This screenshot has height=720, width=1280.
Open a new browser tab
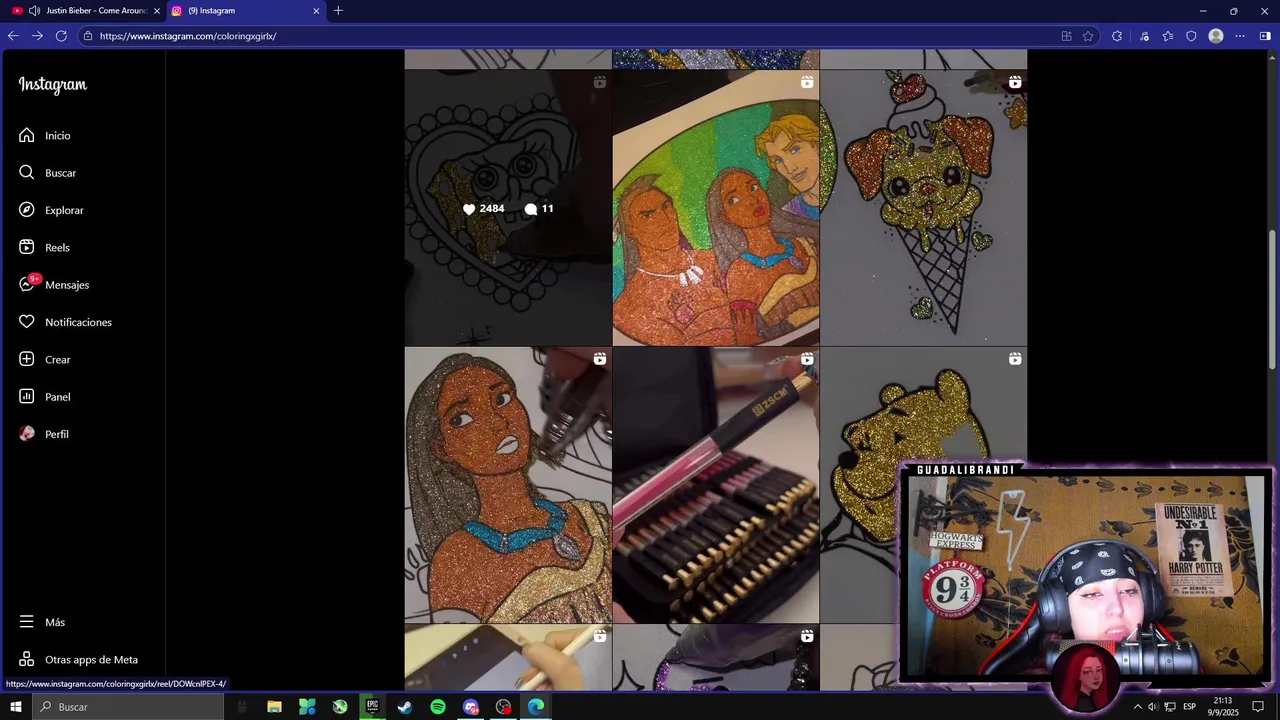338,11
